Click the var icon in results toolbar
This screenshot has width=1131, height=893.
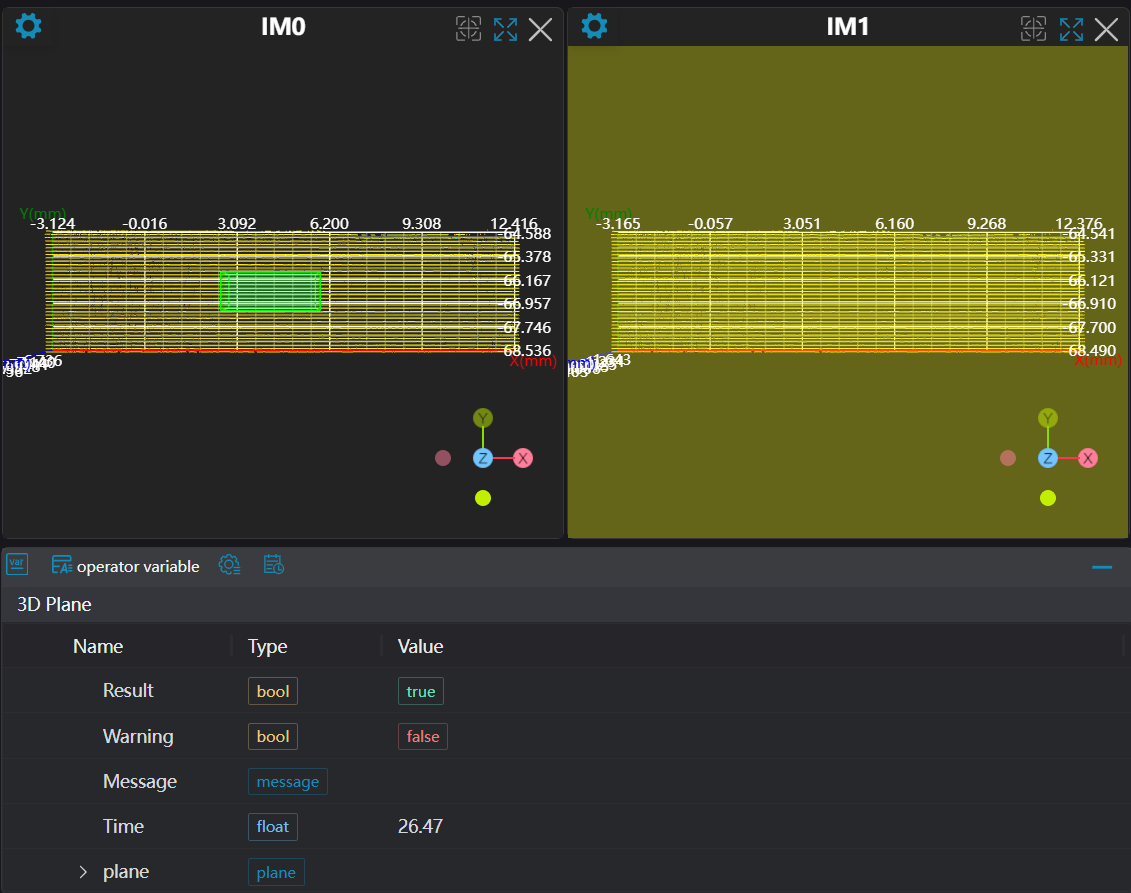(x=17, y=564)
